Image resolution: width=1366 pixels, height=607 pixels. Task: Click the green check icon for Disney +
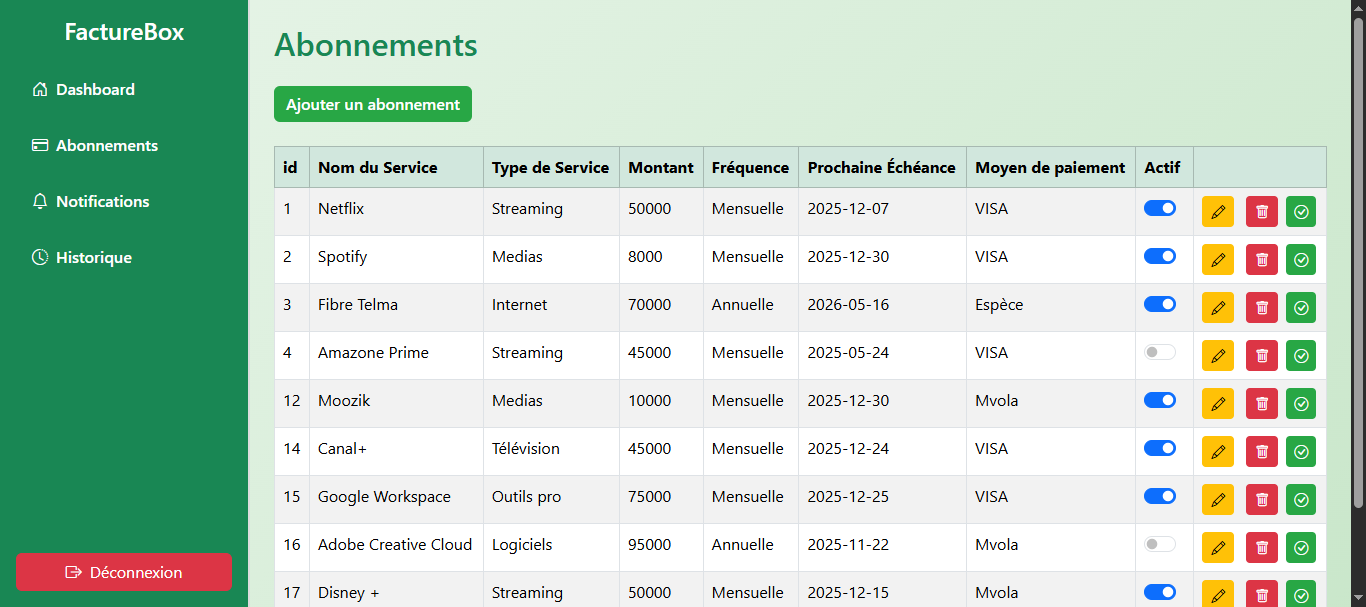[x=1301, y=594]
